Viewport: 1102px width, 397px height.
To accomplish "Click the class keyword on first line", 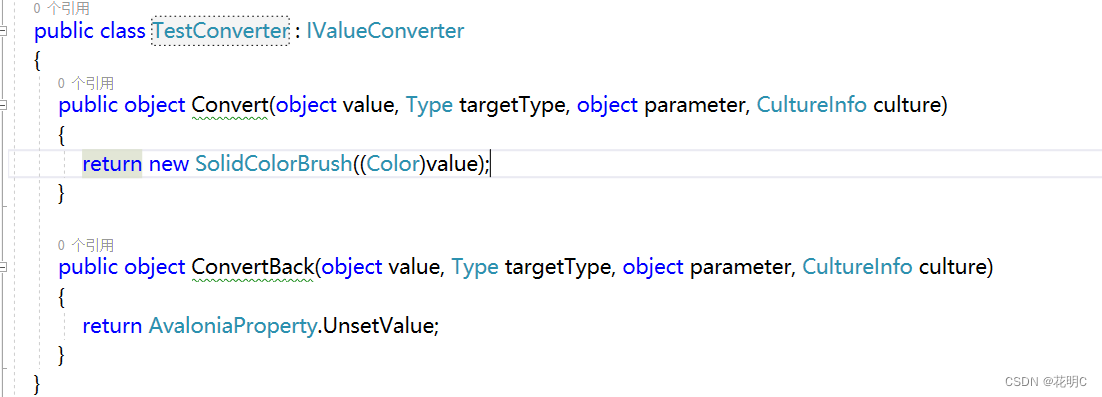I will click(124, 31).
